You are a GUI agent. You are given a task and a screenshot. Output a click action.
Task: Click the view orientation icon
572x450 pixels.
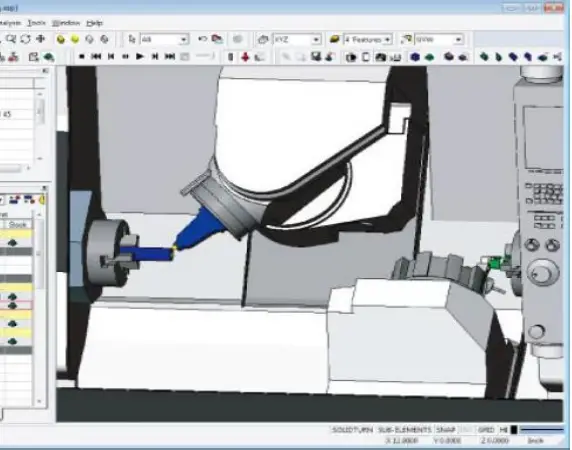406,39
